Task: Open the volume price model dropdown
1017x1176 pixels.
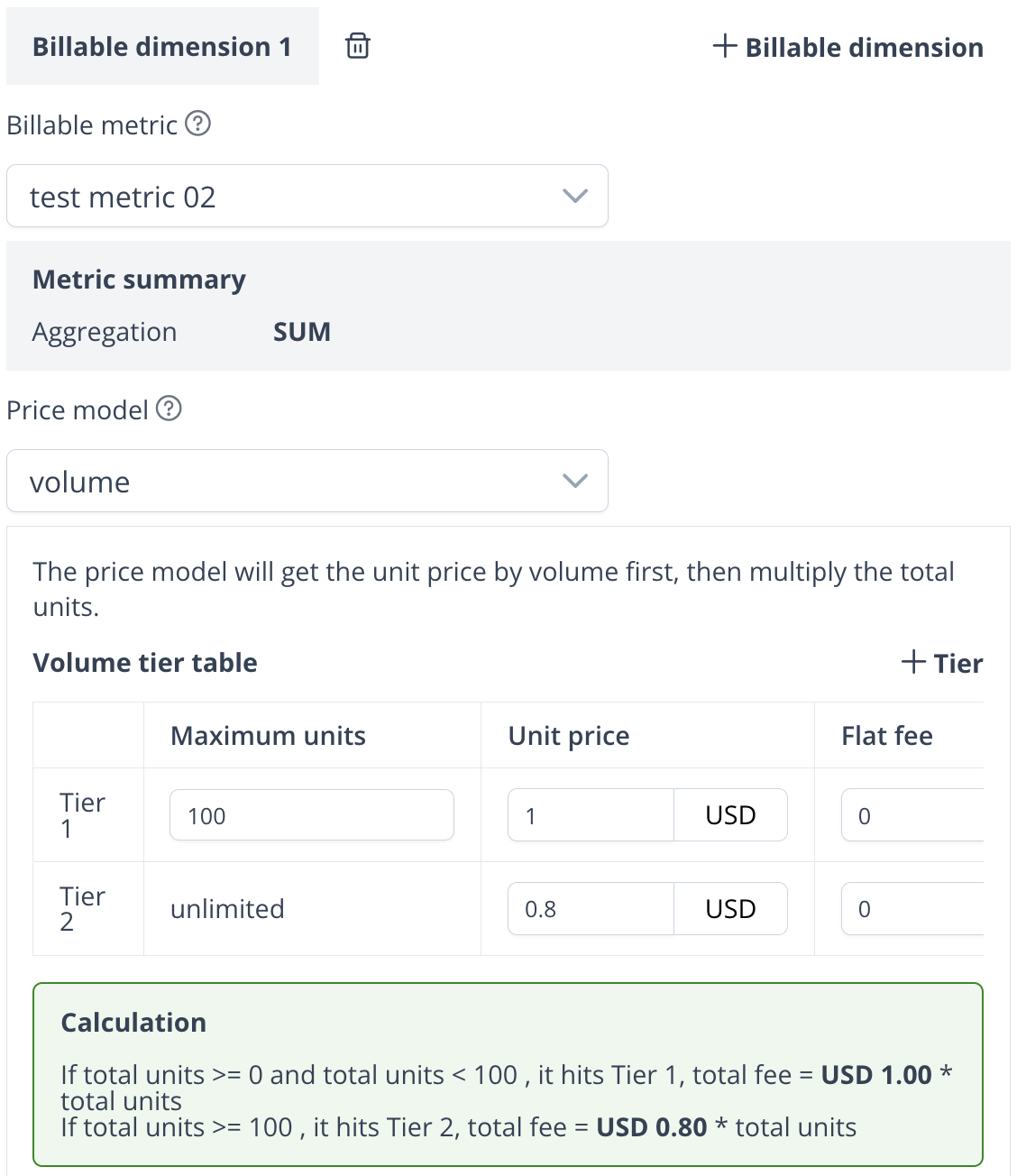Action: pos(307,482)
